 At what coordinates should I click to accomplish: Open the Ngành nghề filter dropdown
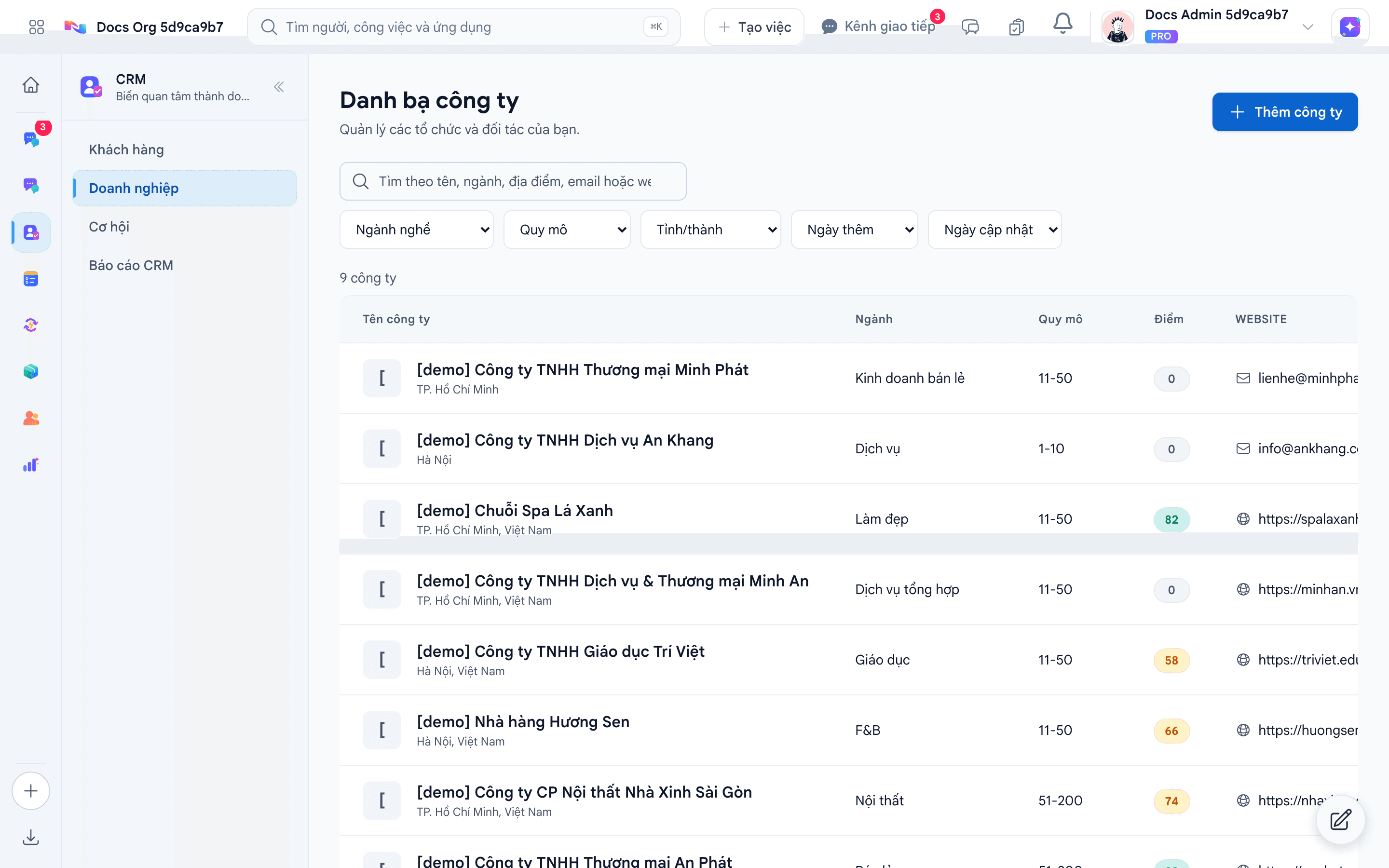pyautogui.click(x=417, y=230)
